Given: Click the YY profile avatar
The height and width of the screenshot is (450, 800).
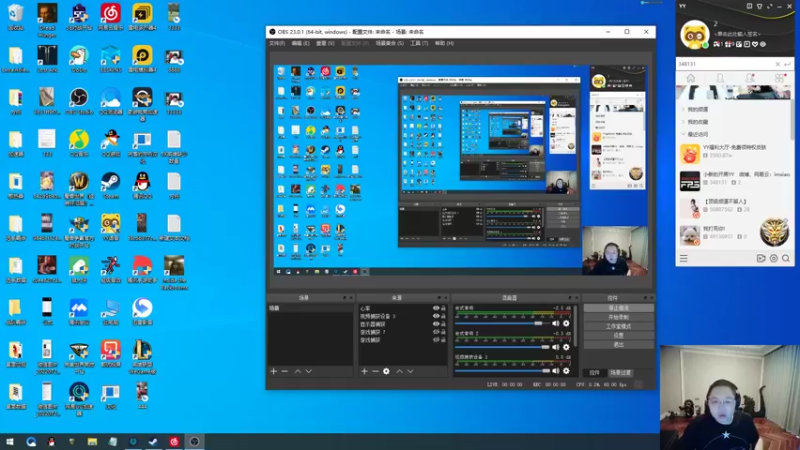Looking at the screenshot, I should [694, 35].
